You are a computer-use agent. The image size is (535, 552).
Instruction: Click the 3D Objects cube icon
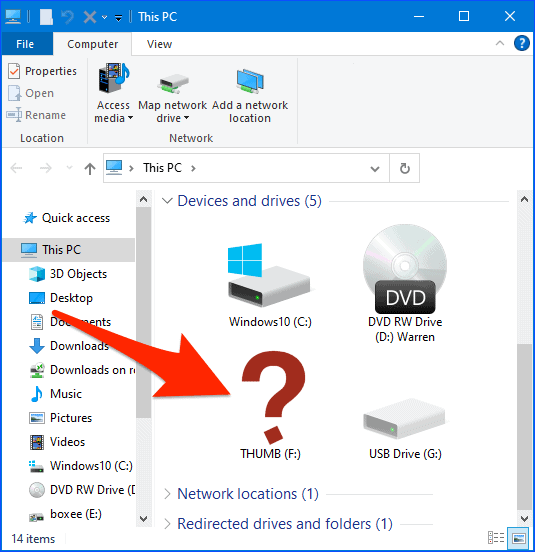(37, 274)
